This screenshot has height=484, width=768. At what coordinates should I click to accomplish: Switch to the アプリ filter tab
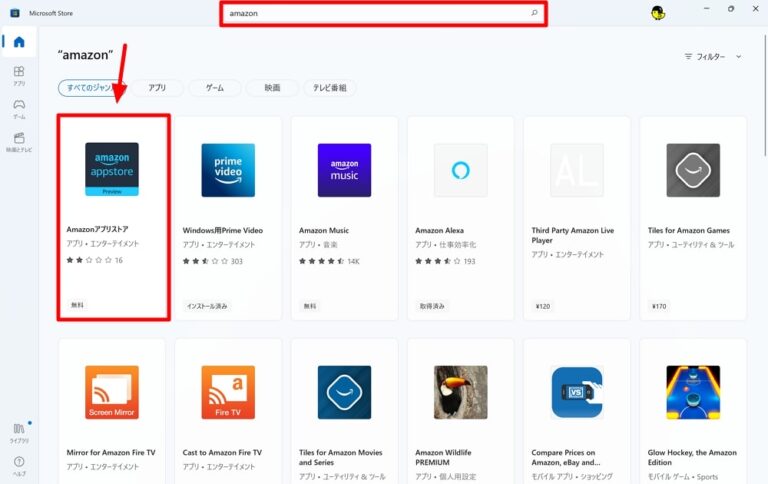click(x=157, y=88)
